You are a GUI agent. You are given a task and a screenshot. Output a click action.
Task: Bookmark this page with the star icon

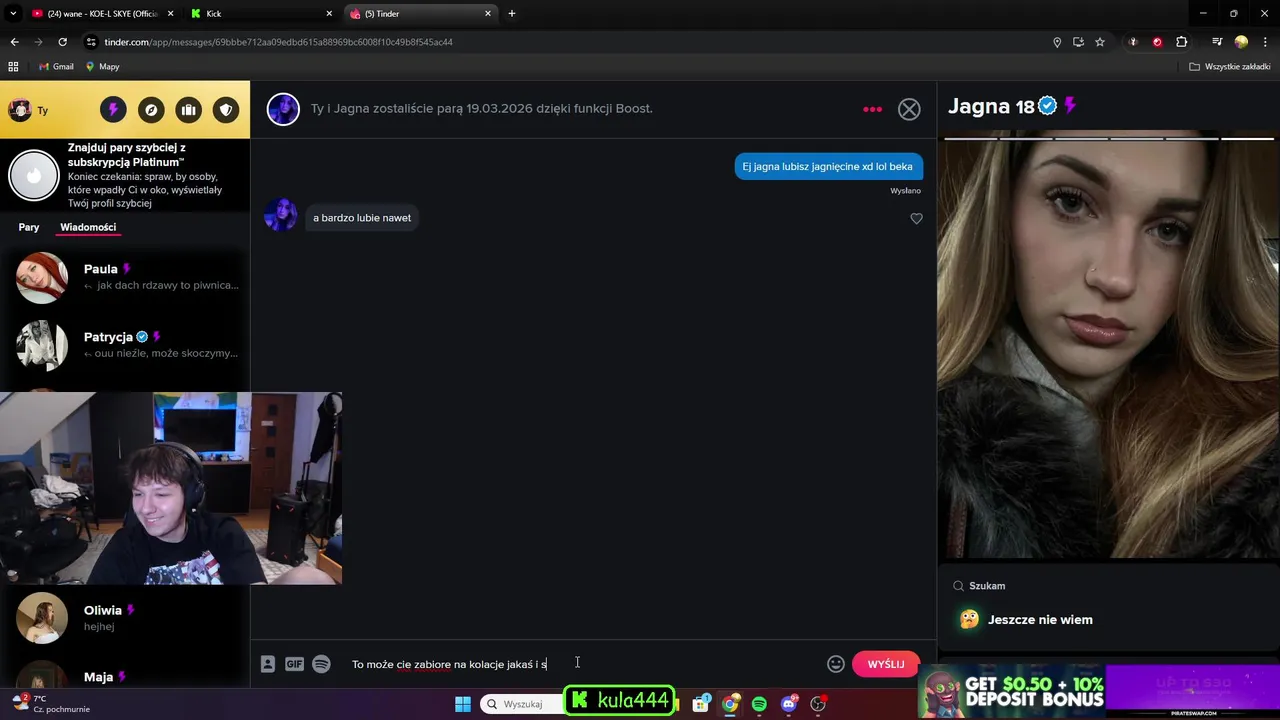pyautogui.click(x=1100, y=42)
